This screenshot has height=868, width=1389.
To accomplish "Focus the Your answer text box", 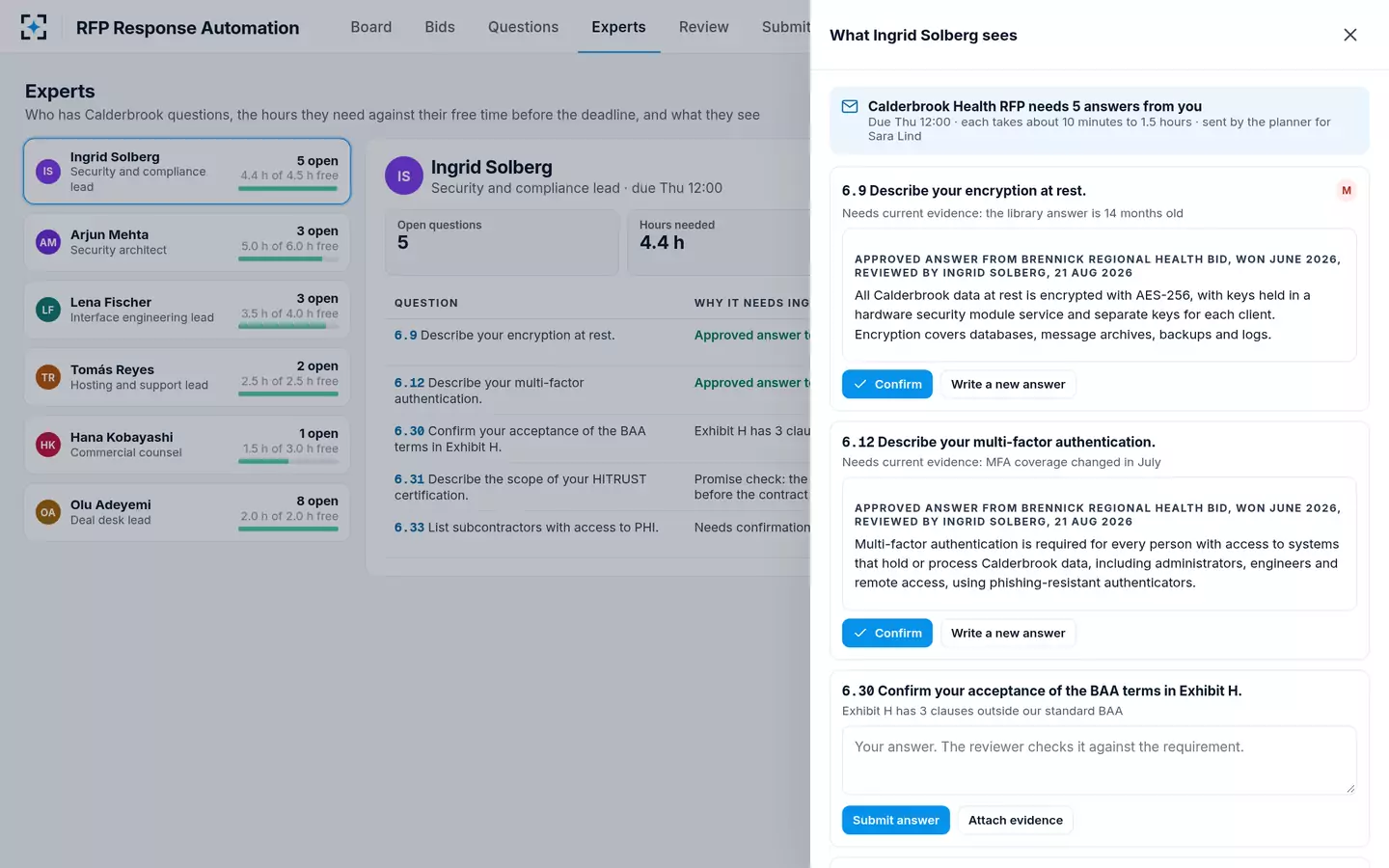I will (1100, 760).
